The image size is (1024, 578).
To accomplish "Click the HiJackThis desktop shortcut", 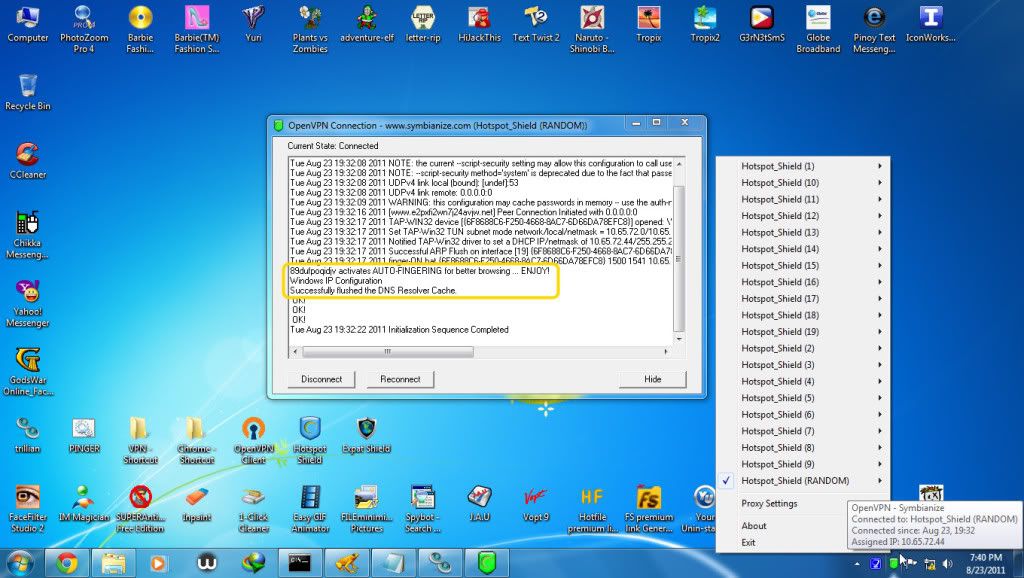I will (x=479, y=24).
